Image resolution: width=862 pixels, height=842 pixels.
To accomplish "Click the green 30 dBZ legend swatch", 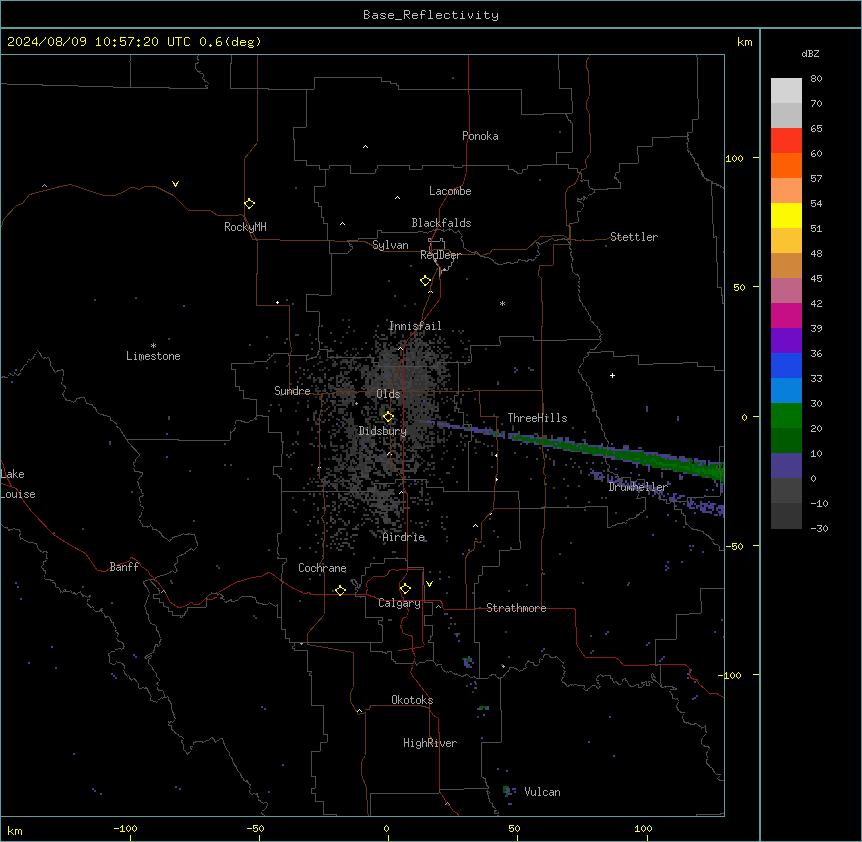I will point(786,416).
